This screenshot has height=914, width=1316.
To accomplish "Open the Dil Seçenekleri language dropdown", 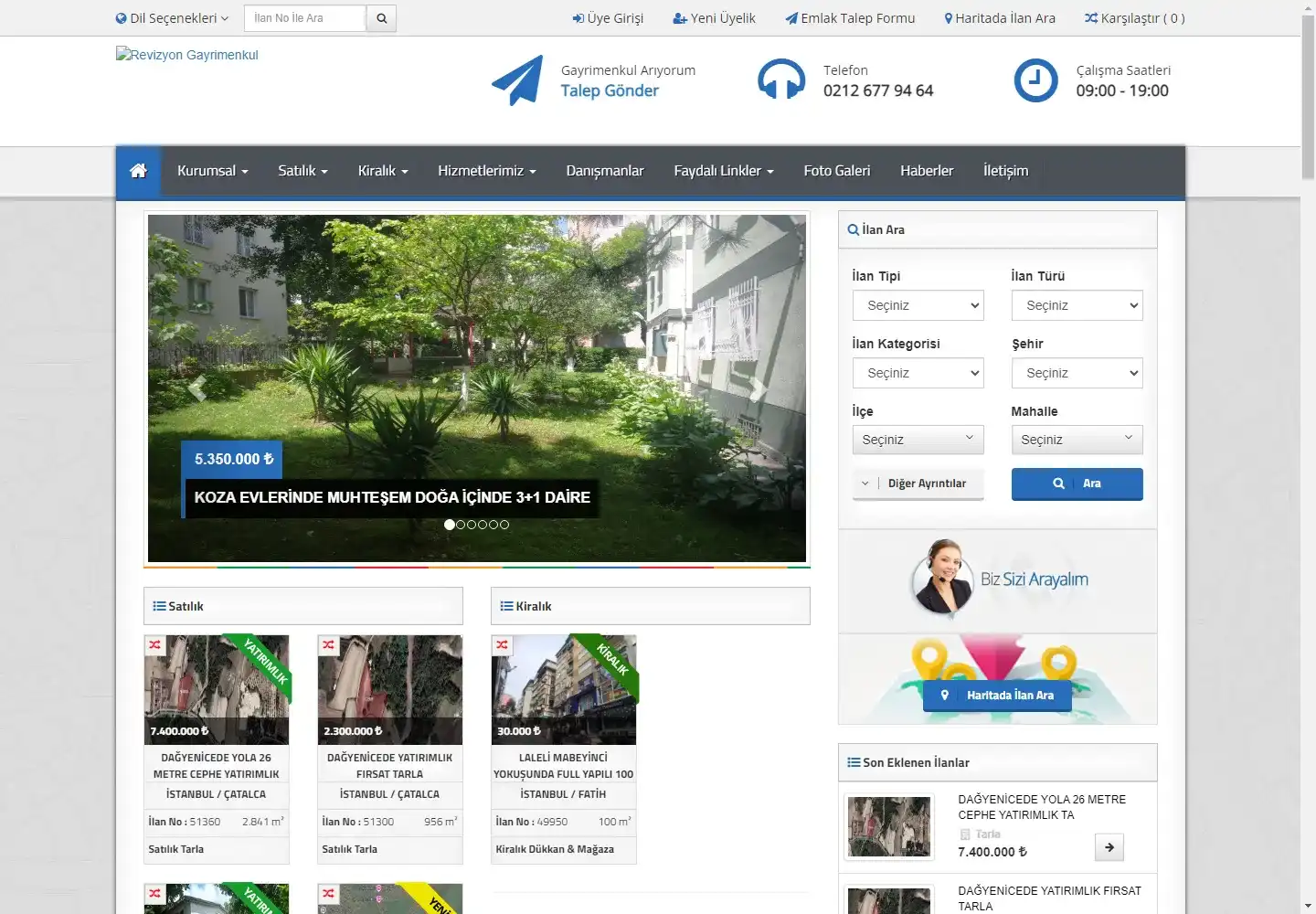I will (x=172, y=18).
